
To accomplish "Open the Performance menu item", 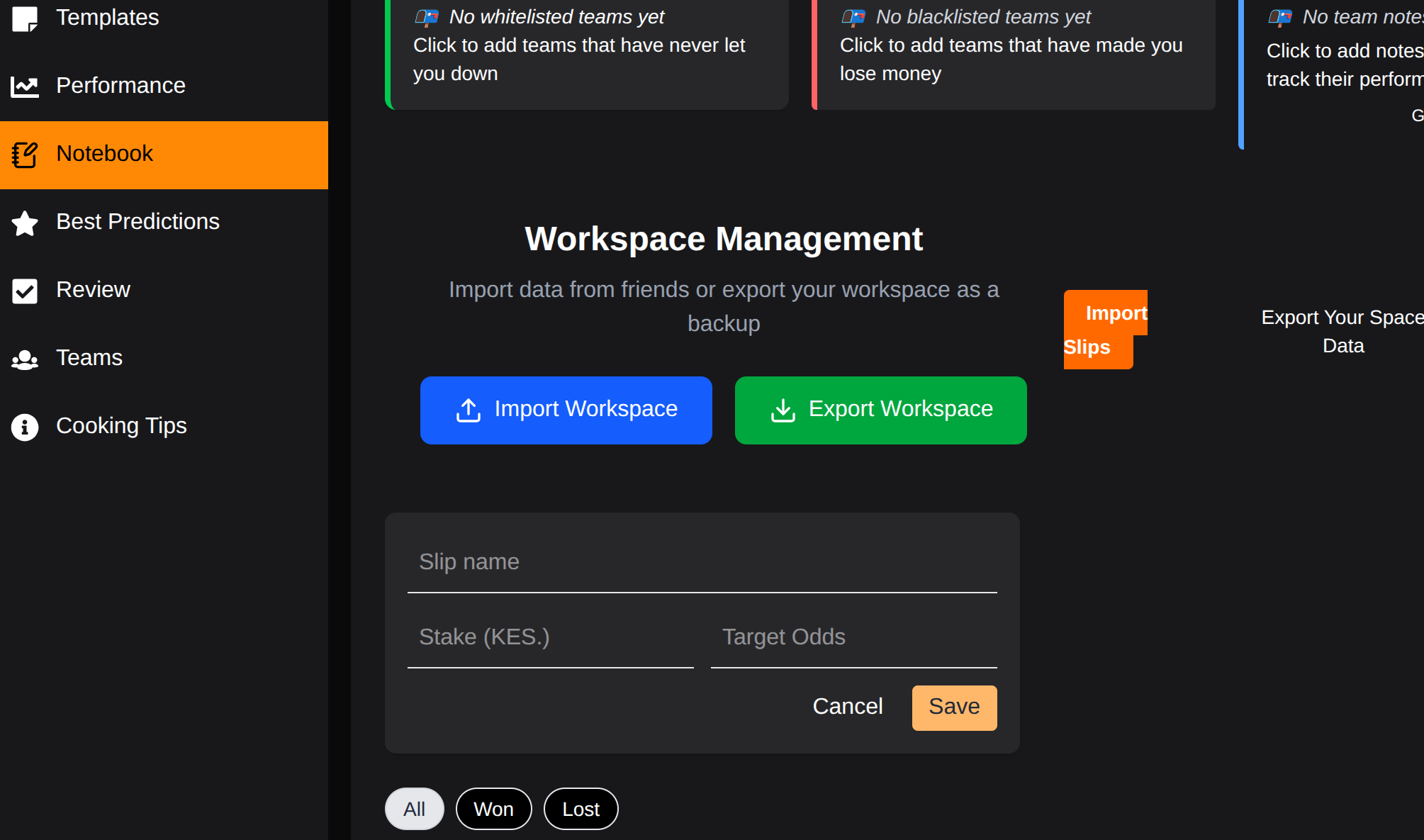I will 120,86.
